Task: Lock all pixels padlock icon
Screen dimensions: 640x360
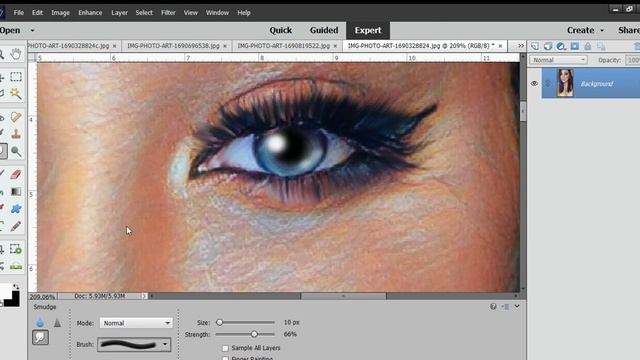Action: (588, 46)
